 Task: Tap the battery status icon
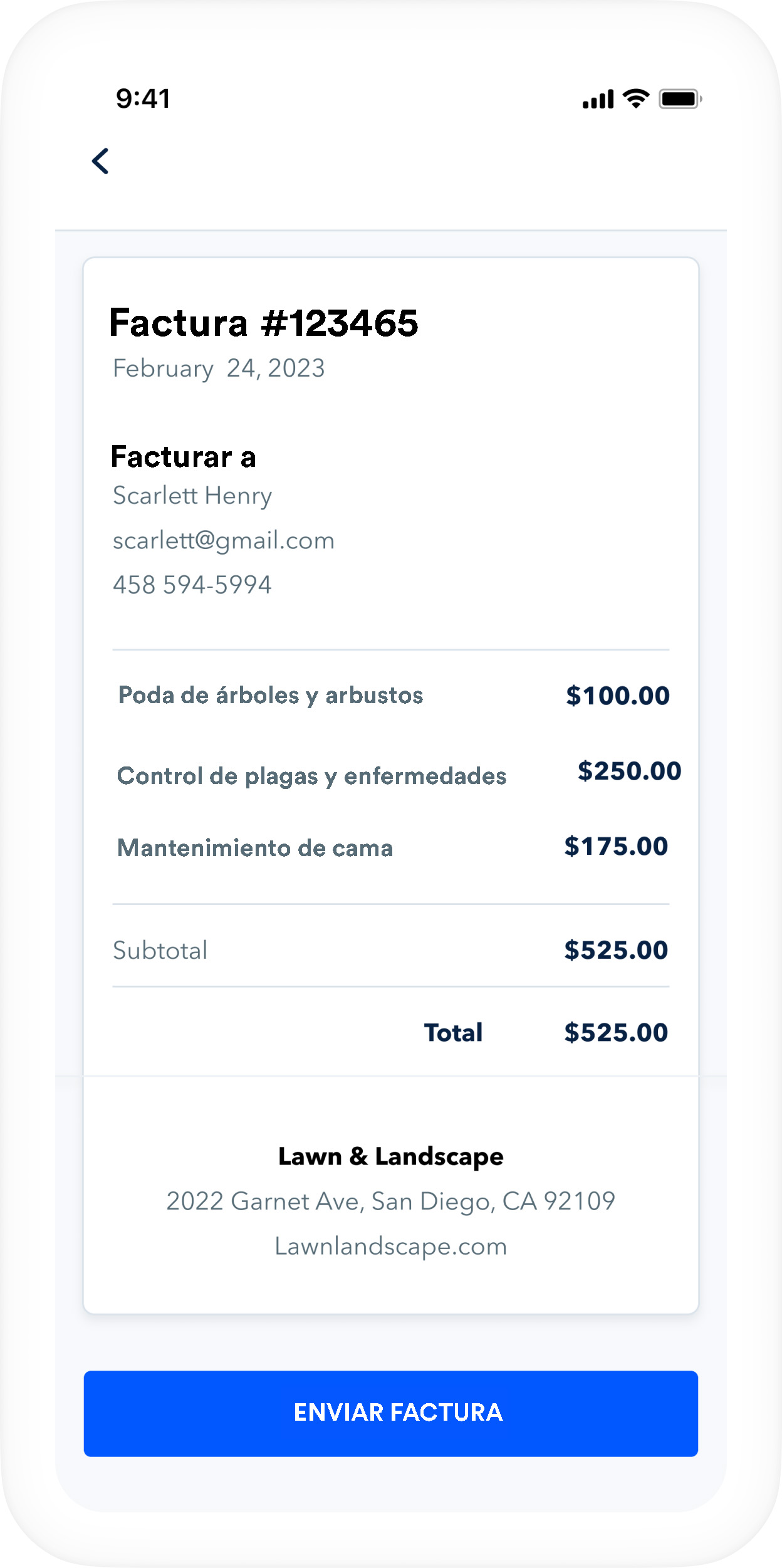click(680, 99)
